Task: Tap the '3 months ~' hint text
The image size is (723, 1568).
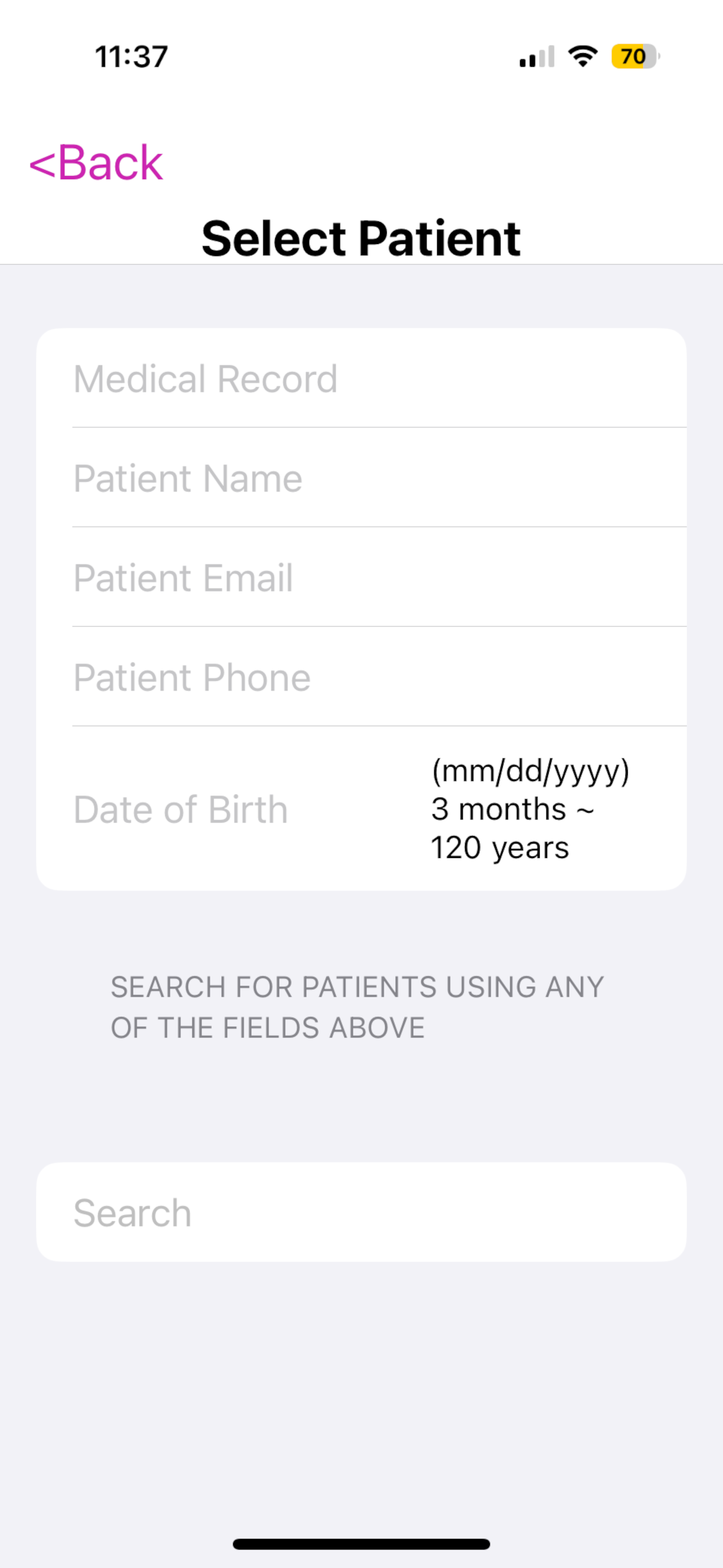Action: 512,809
